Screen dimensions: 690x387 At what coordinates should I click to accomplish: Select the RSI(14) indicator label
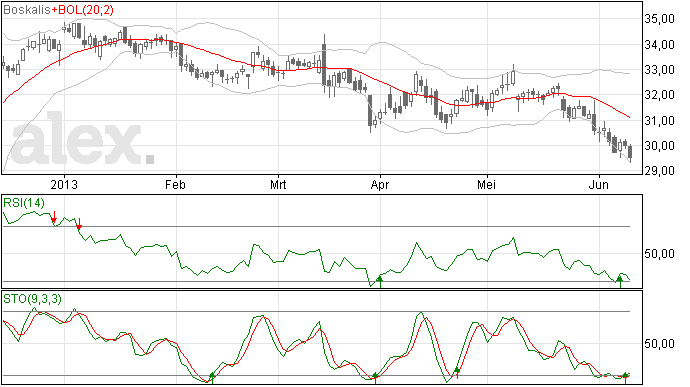[x=24, y=203]
